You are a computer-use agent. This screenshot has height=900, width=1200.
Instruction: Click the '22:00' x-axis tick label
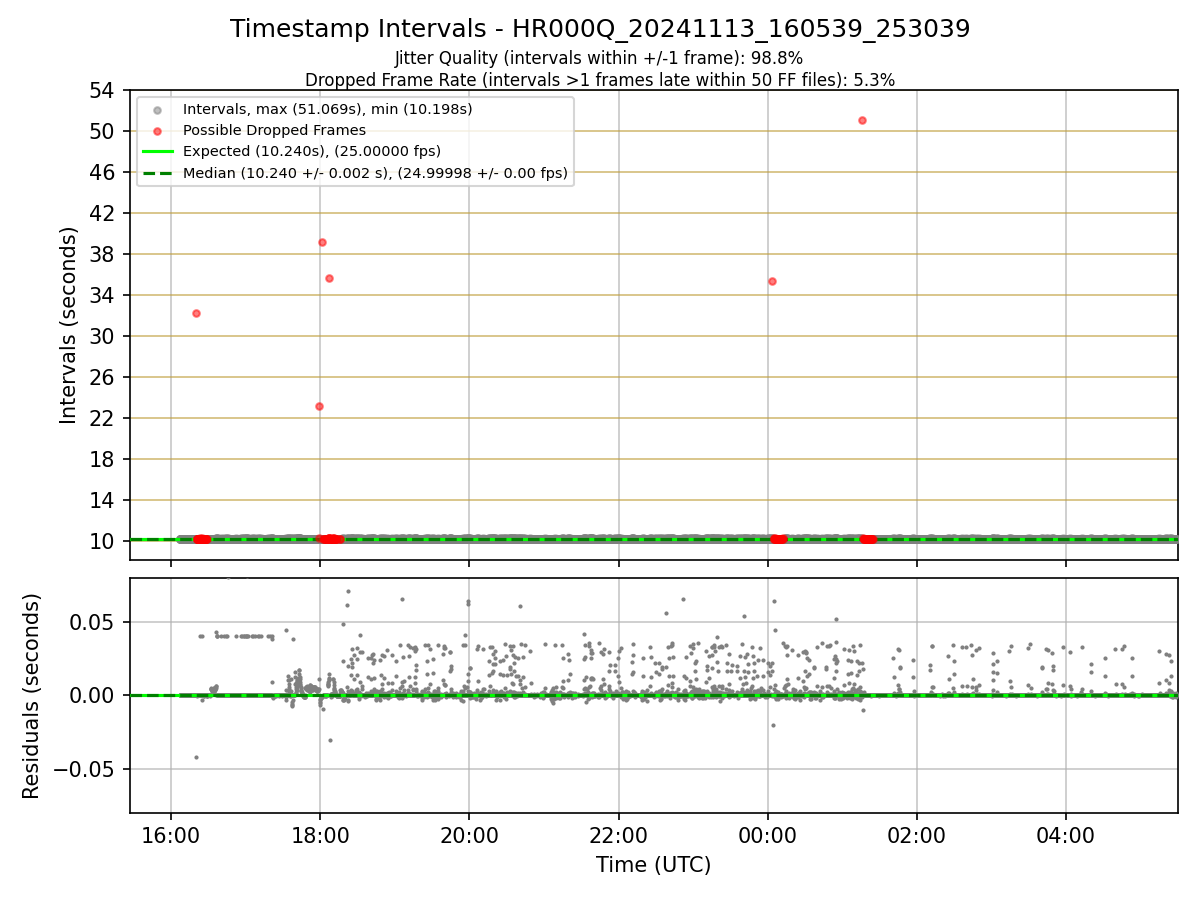(x=619, y=835)
